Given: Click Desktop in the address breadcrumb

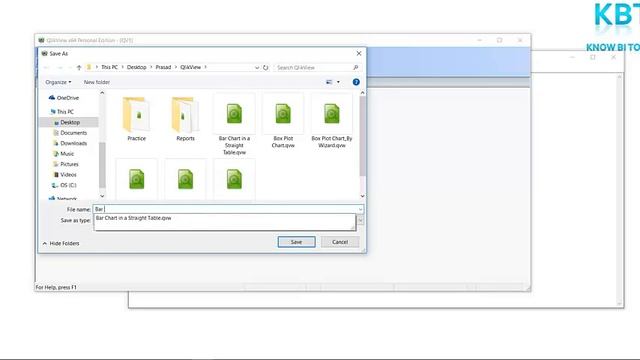Looking at the screenshot, I should coord(137,67).
